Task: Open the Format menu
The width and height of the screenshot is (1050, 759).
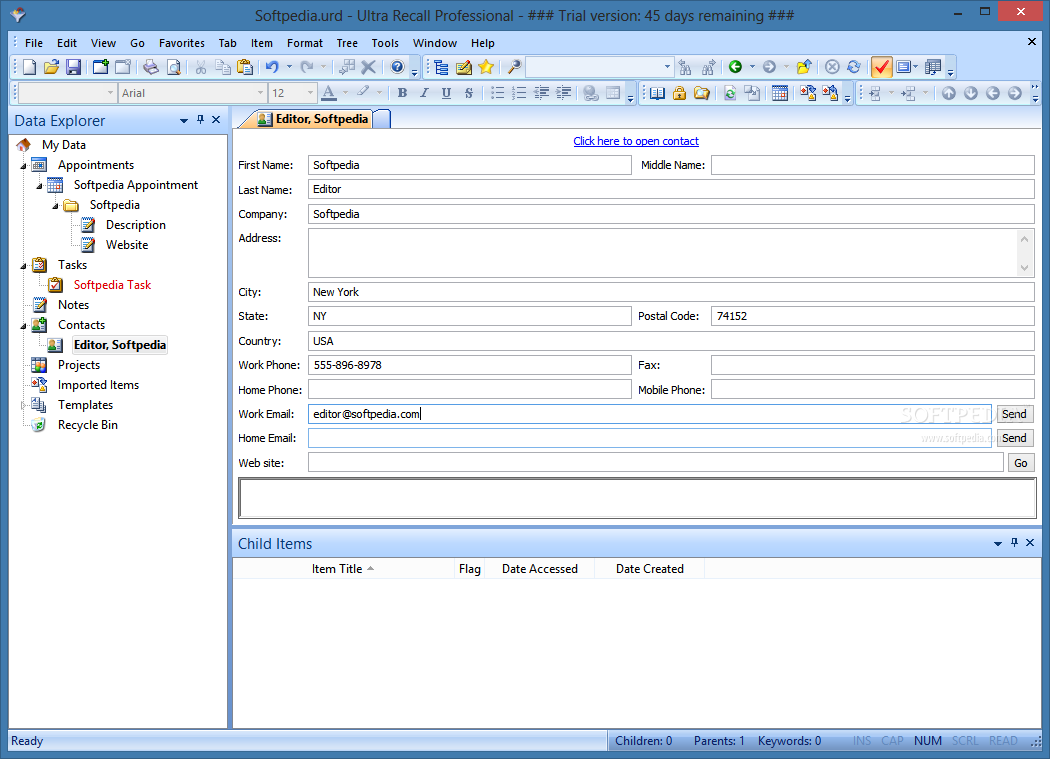Action: (305, 43)
